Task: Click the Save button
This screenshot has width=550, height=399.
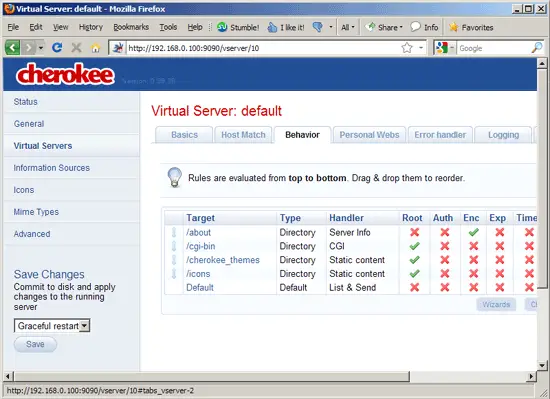Action: coord(35,344)
